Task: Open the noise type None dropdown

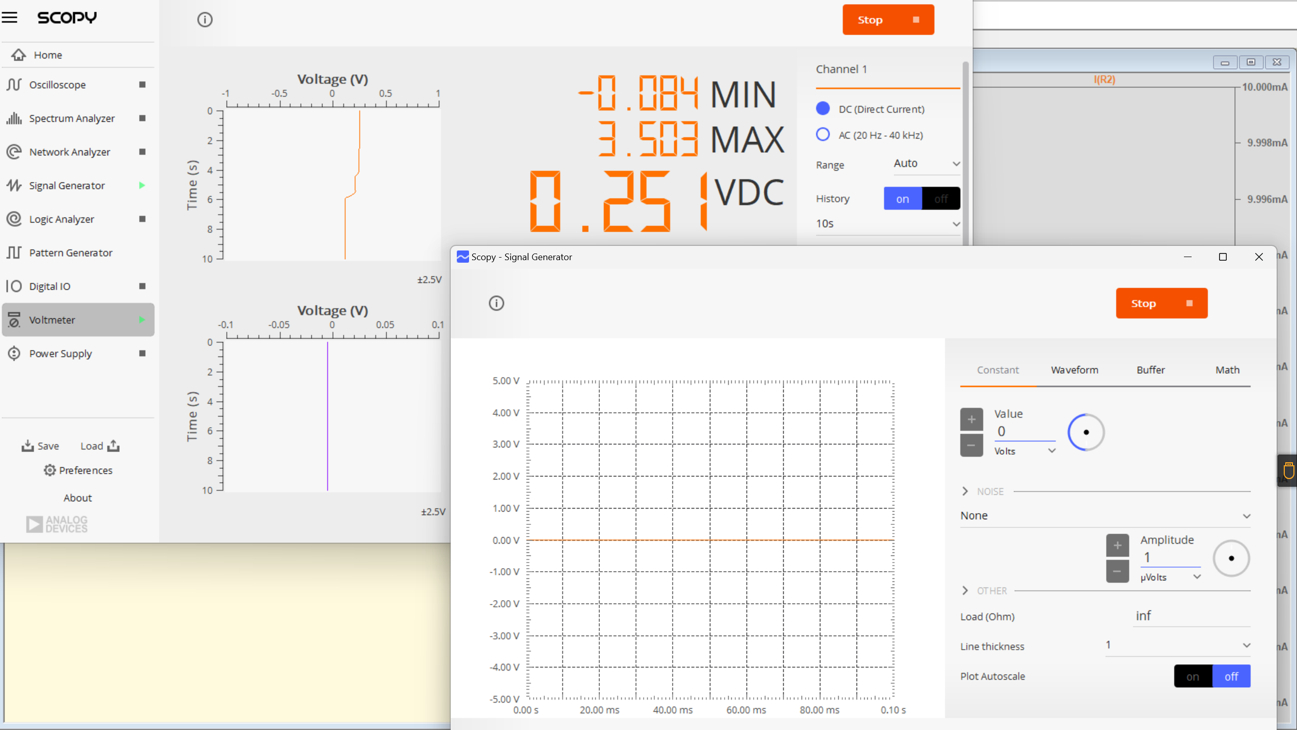Action: point(1105,516)
